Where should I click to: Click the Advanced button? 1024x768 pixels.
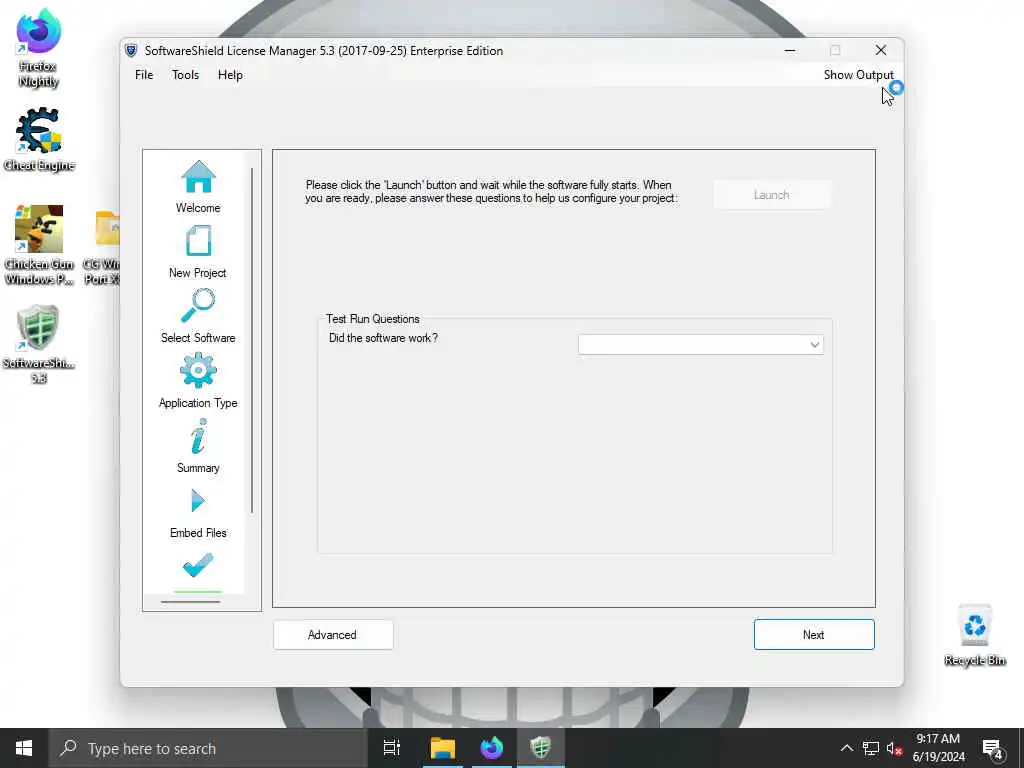333,635
